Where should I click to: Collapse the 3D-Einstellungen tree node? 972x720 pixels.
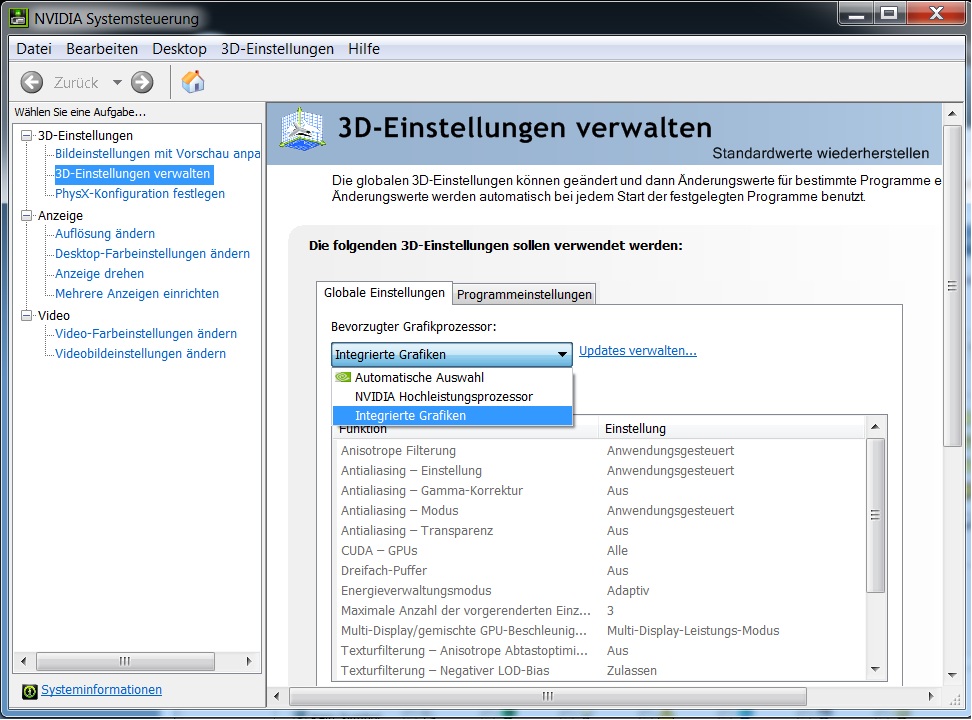(x=26, y=135)
